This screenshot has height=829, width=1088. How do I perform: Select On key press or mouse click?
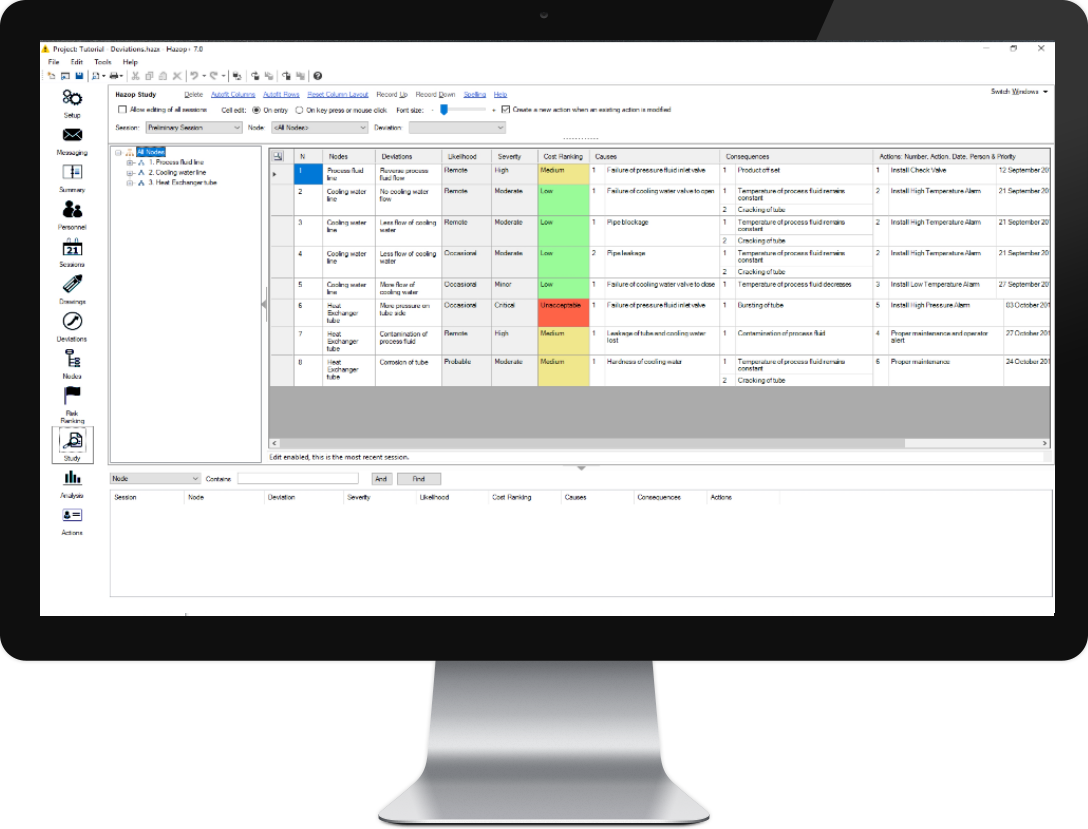(x=300, y=109)
